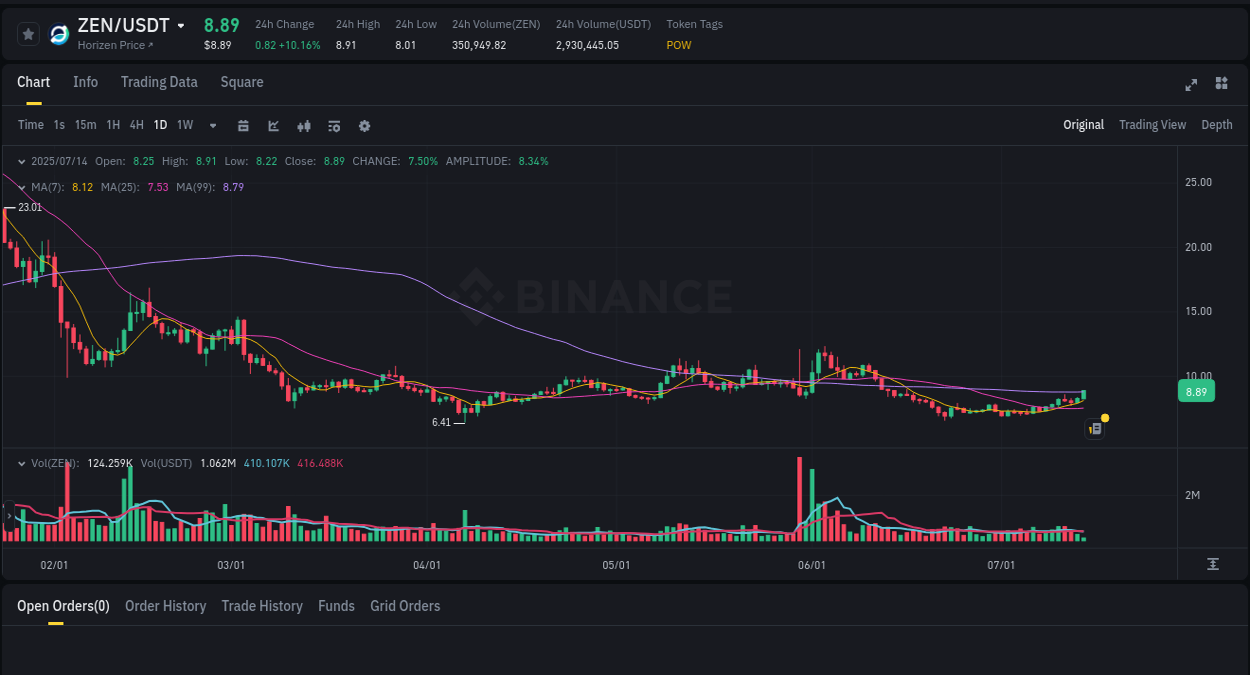
Task: Switch chart style to Trading View
Action: pos(1152,124)
